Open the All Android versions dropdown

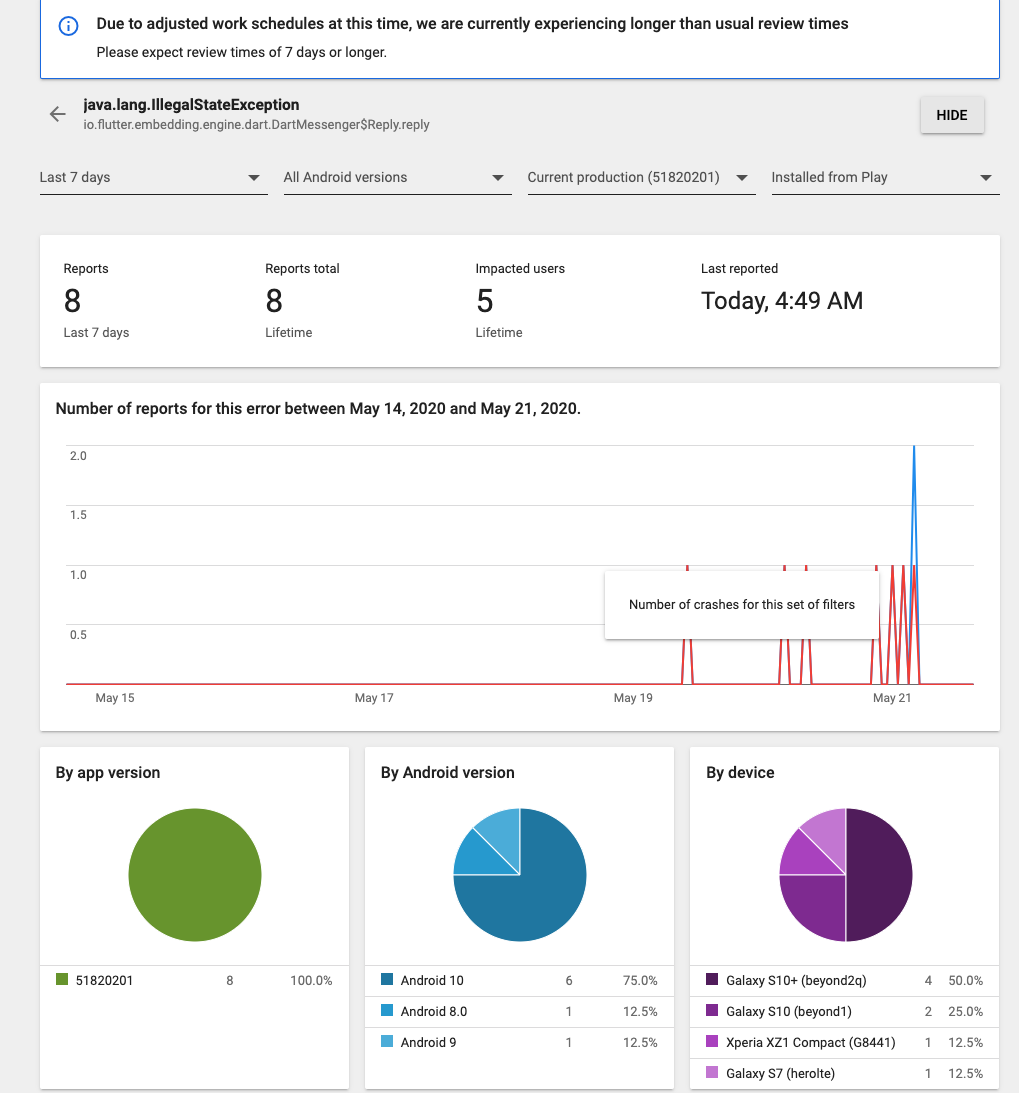[398, 177]
